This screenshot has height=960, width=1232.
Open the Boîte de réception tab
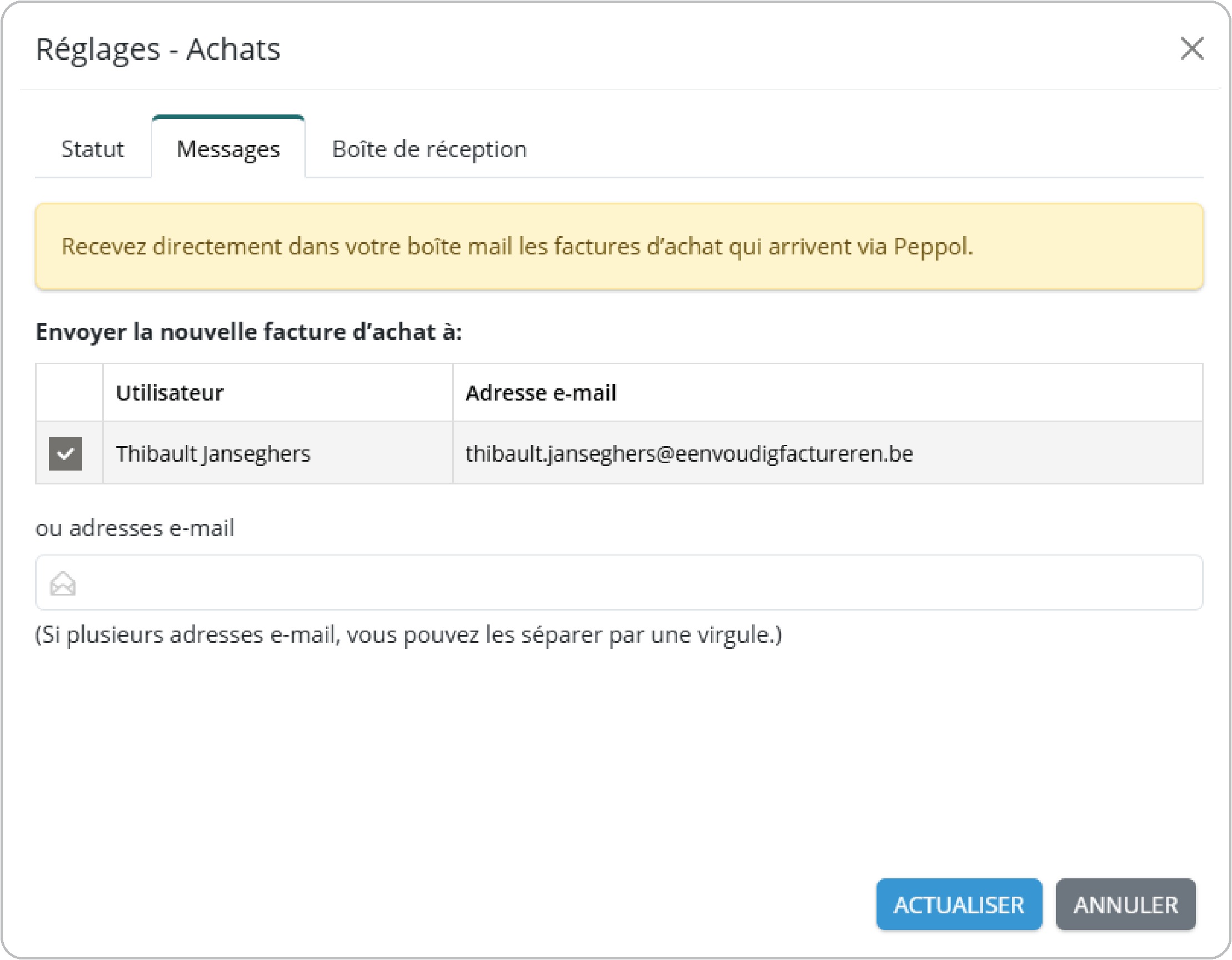[429, 149]
